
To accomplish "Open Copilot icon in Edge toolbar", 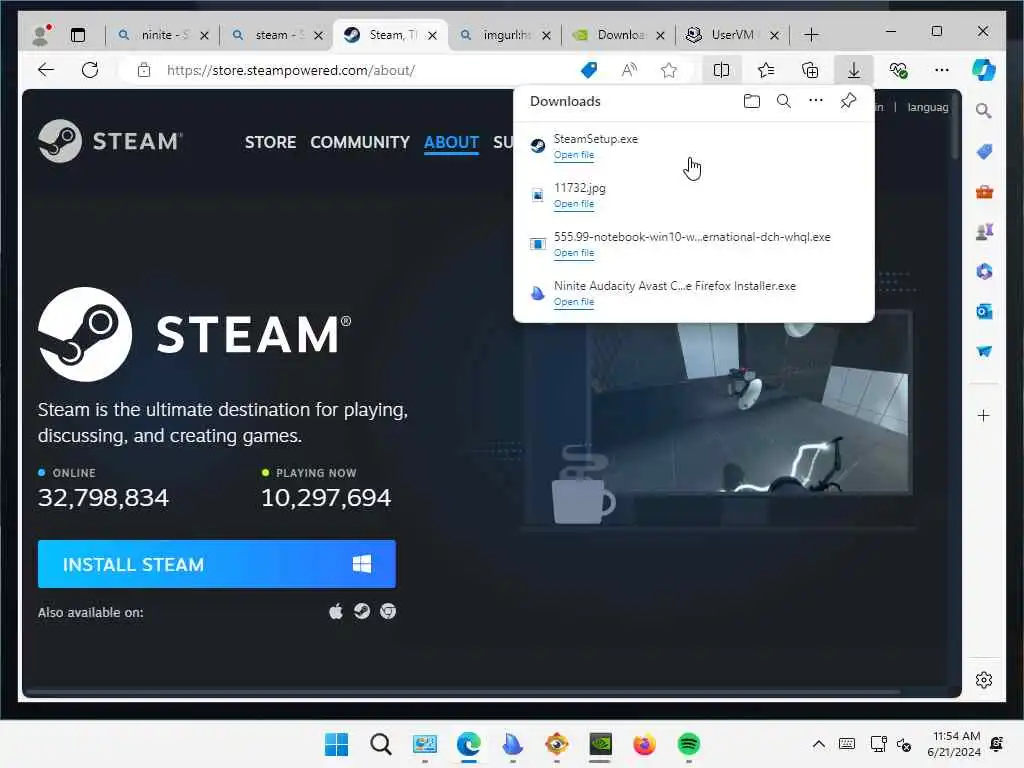I will 984,70.
